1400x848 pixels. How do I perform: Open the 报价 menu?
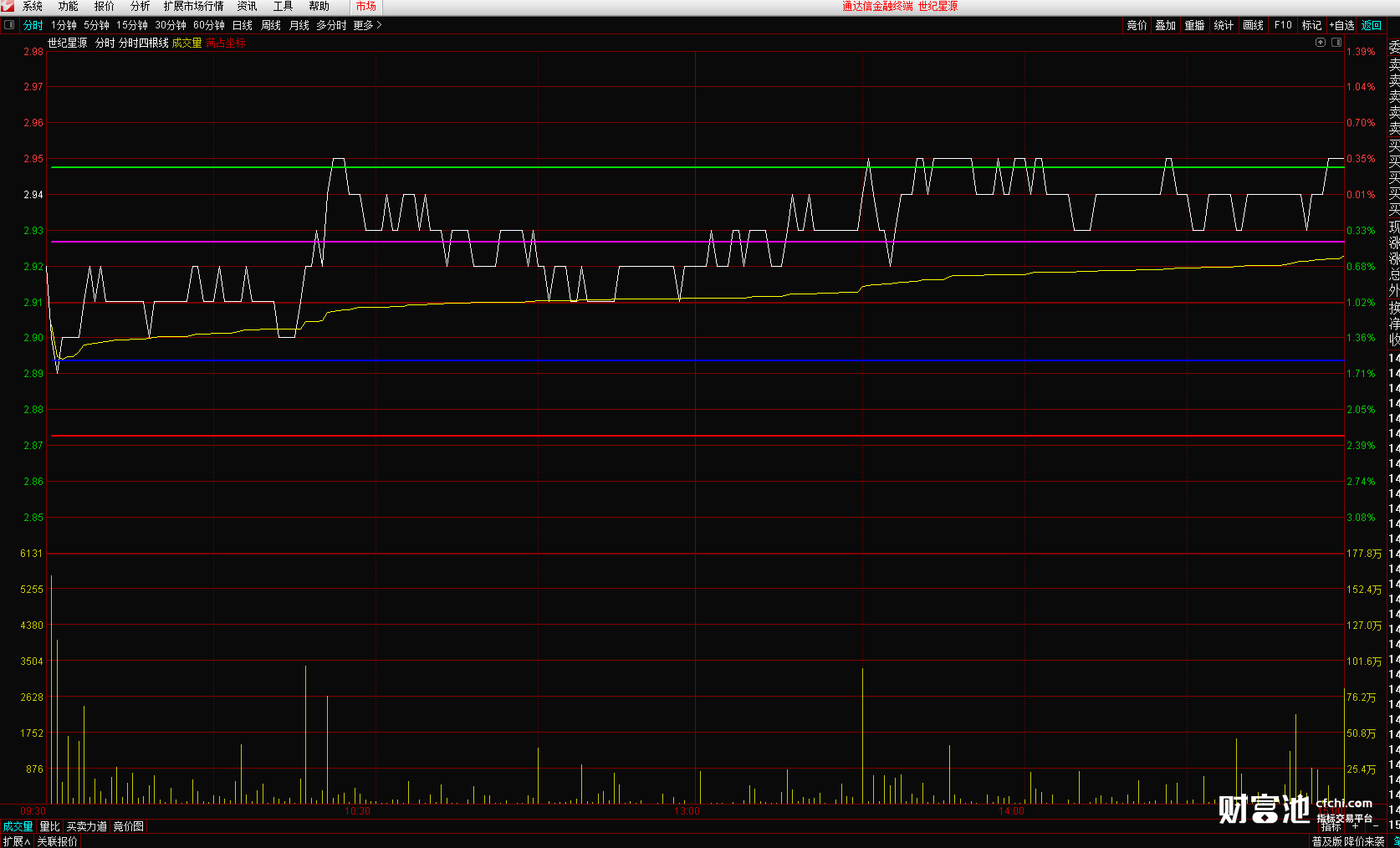click(x=105, y=7)
